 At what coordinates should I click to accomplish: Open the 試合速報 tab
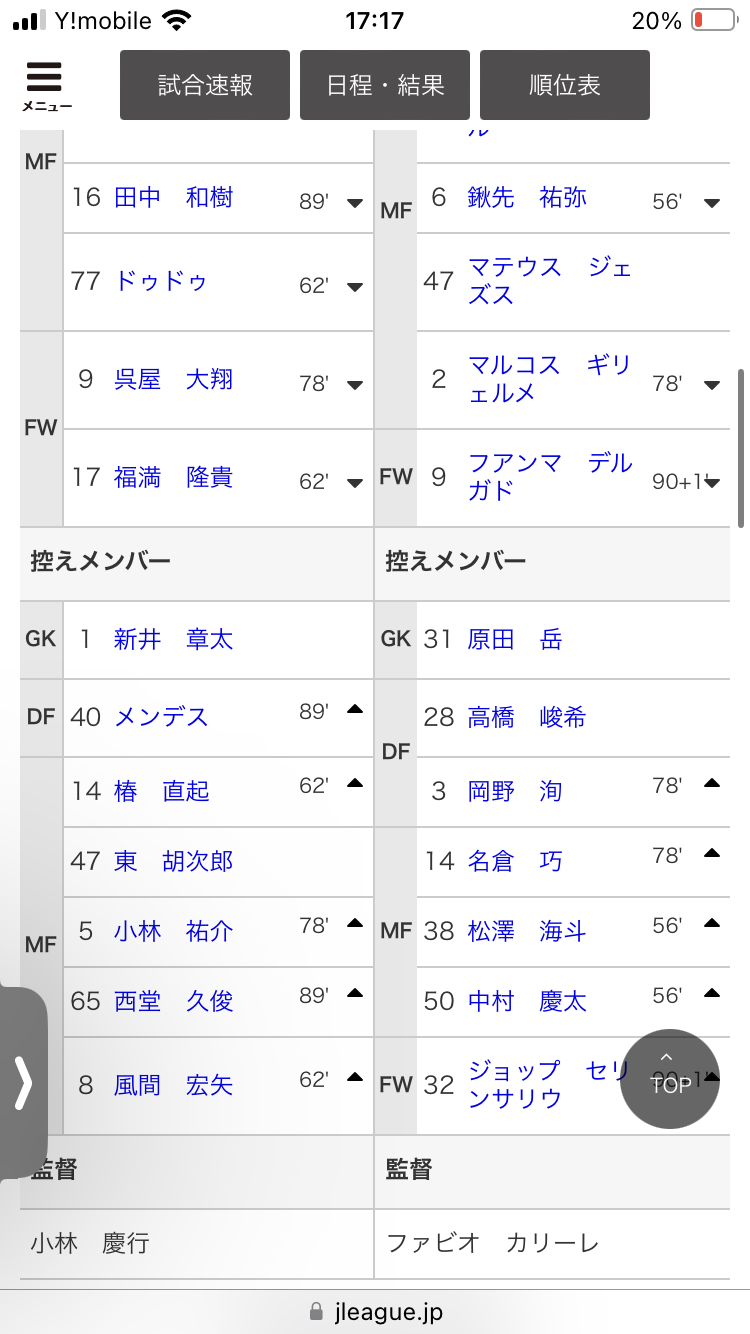click(x=205, y=85)
